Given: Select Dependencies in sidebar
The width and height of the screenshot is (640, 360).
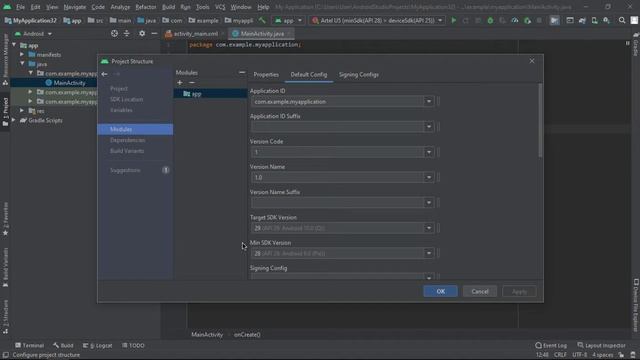Looking at the screenshot, I should point(127,140).
